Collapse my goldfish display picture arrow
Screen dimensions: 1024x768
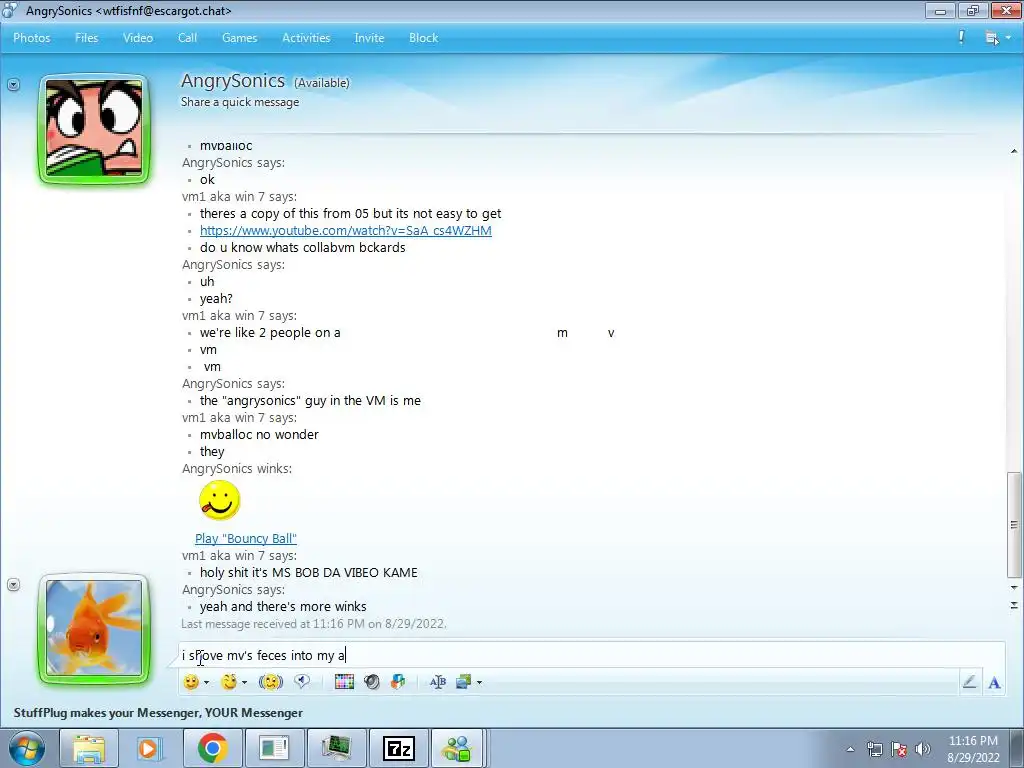click(x=13, y=584)
